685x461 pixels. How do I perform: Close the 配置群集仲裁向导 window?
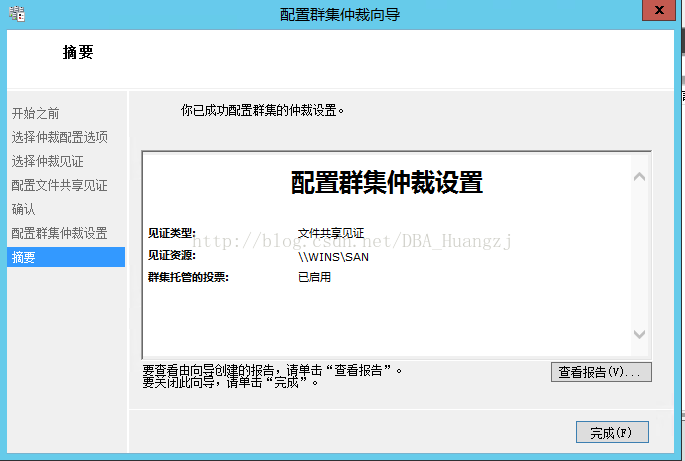(x=659, y=10)
